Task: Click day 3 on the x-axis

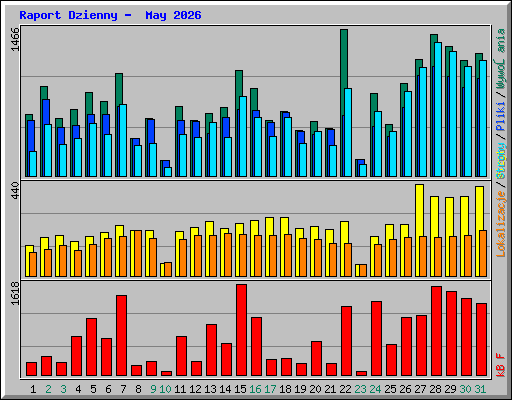Action: [63, 389]
